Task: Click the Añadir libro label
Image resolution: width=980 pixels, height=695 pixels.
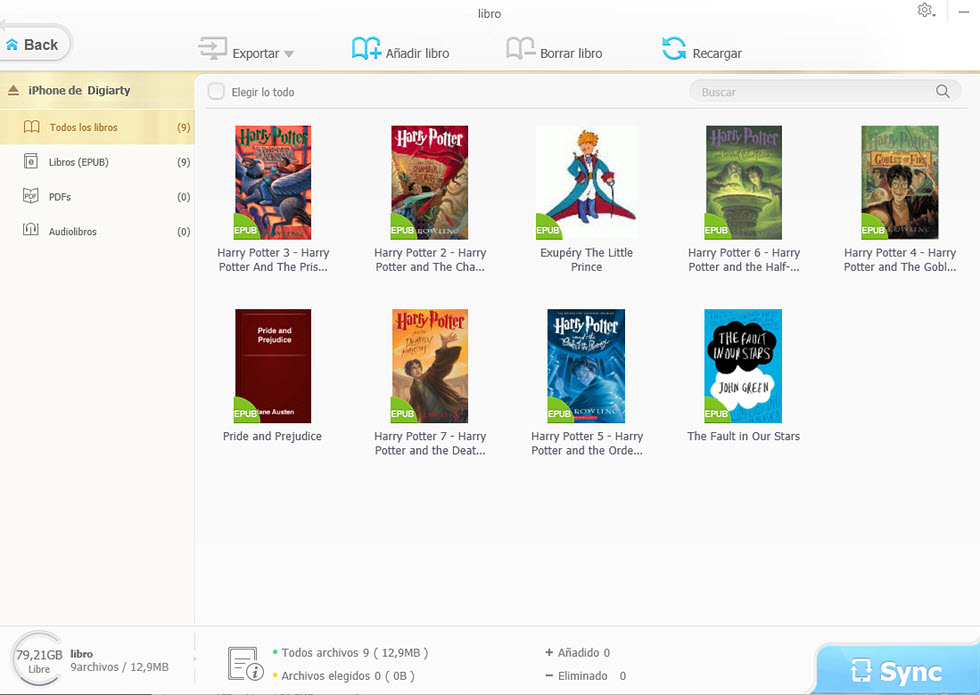Action: click(x=418, y=54)
